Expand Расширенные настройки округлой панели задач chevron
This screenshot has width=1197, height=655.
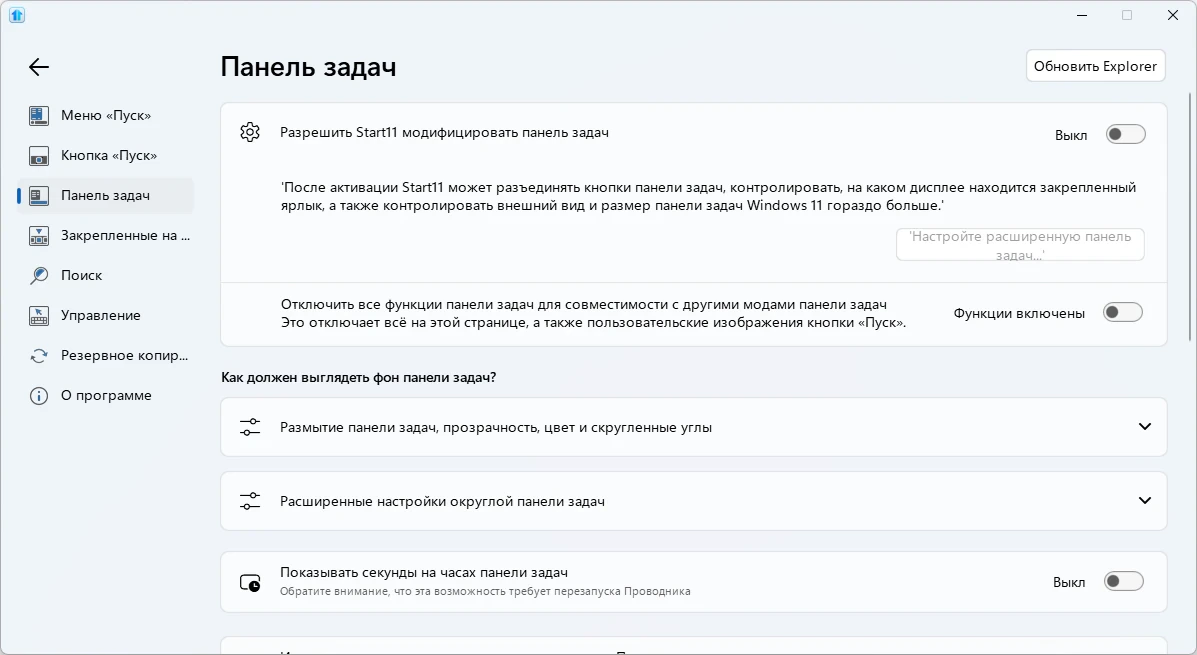[x=1144, y=501]
